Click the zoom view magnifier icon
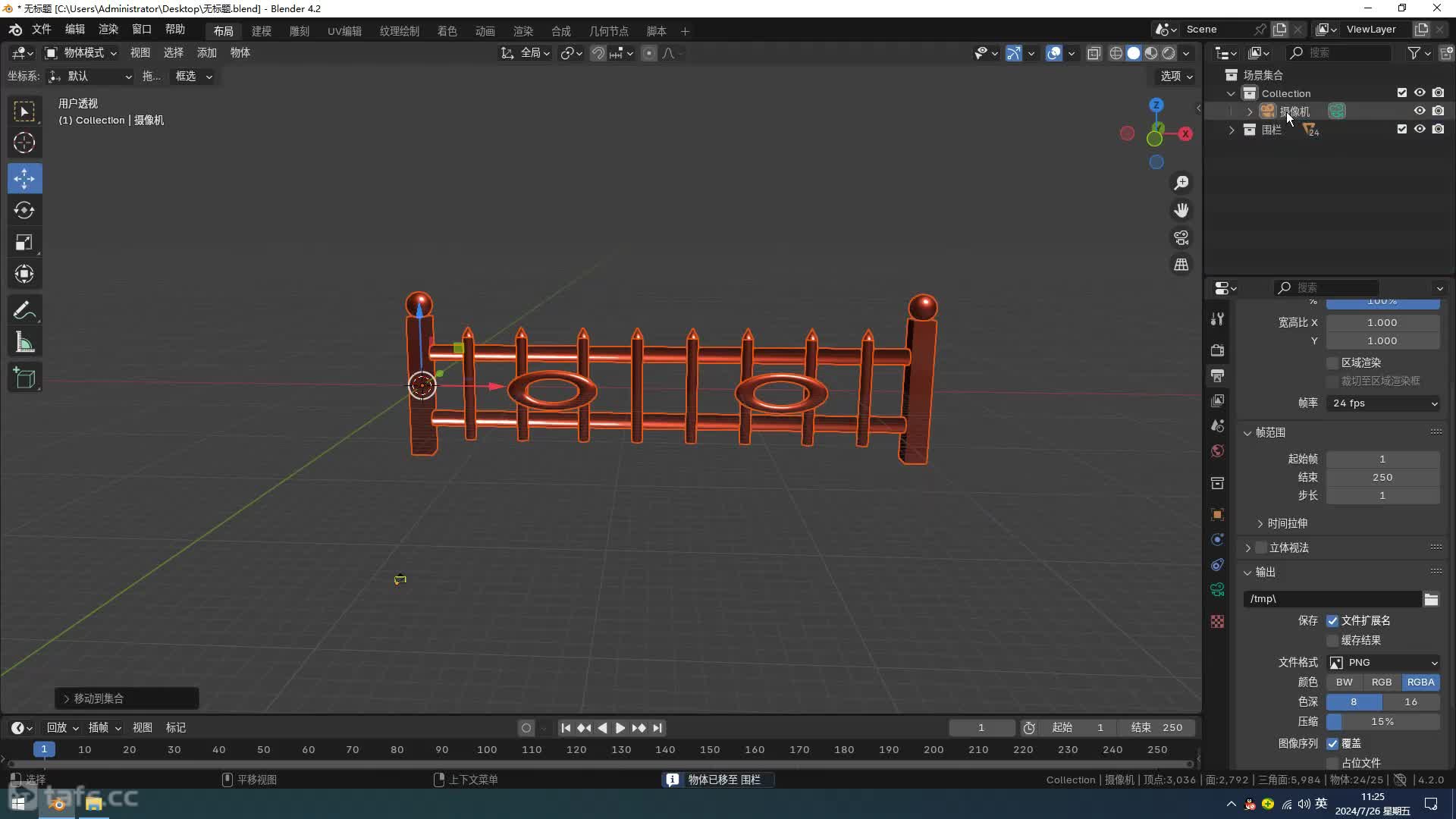The image size is (1456, 819). pos(1181,184)
